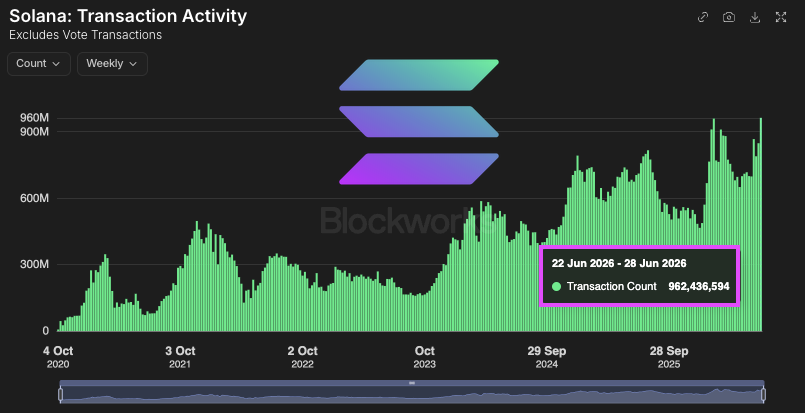Viewport: 805px width, 413px height.
Task: Click the 300M y-axis label
Action: [x=34, y=265]
